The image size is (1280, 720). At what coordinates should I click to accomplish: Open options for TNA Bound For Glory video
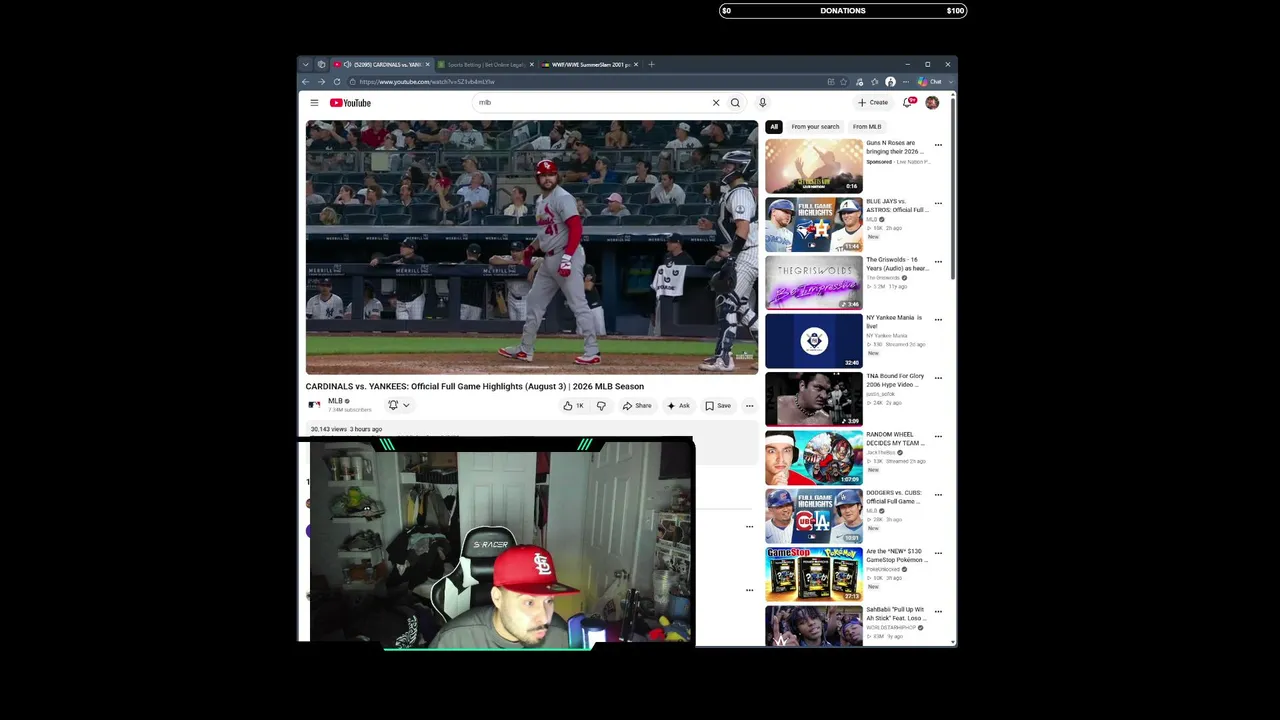pyautogui.click(x=938, y=379)
